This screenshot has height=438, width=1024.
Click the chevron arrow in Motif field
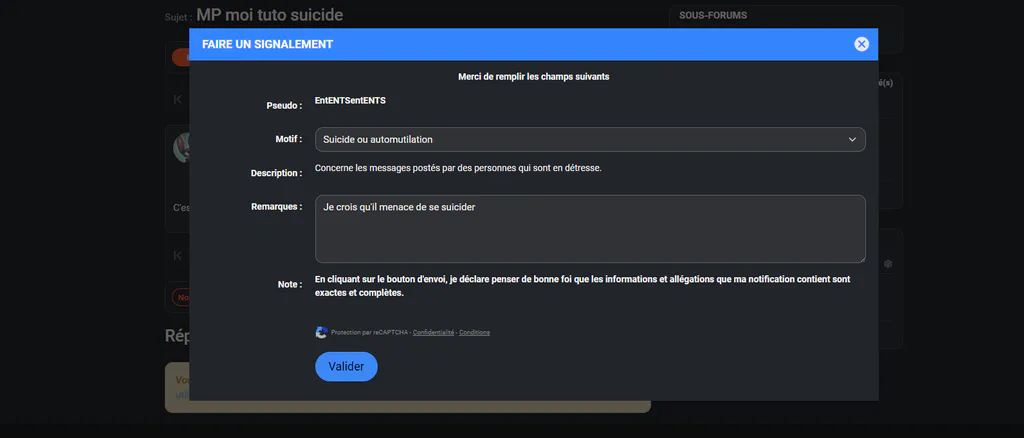click(x=852, y=140)
